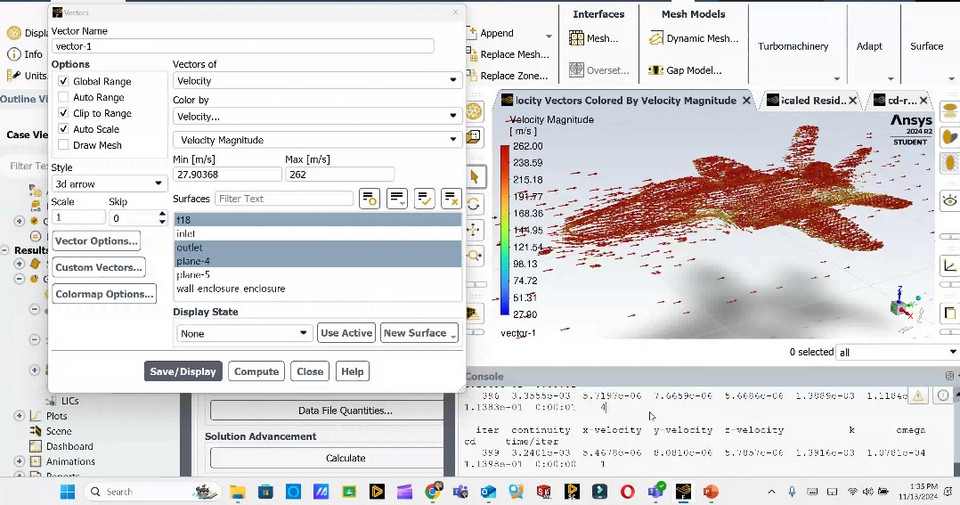Open the Display State None dropdown
Image resolution: width=960 pixels, height=505 pixels.
point(245,333)
